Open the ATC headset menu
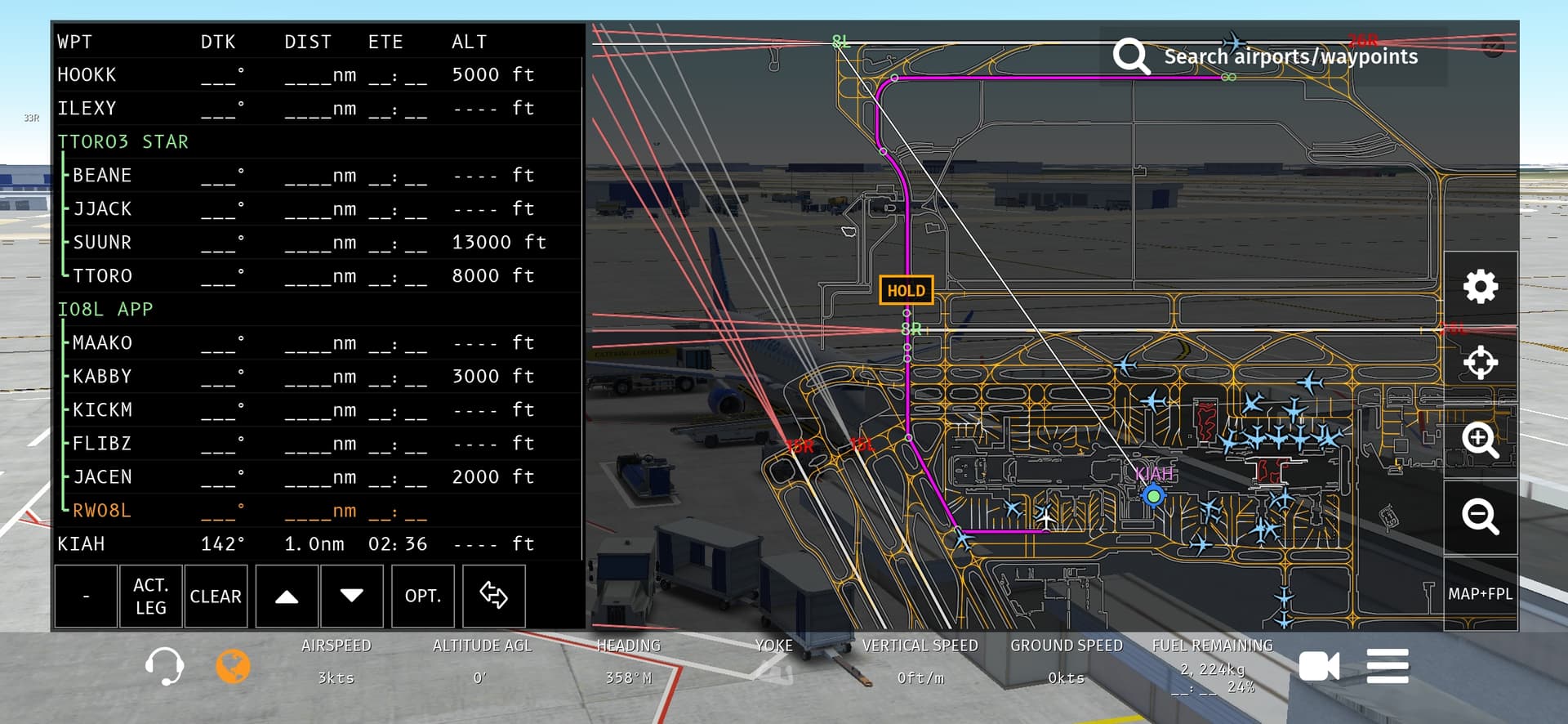Viewport: 1568px width, 724px height. [164, 666]
